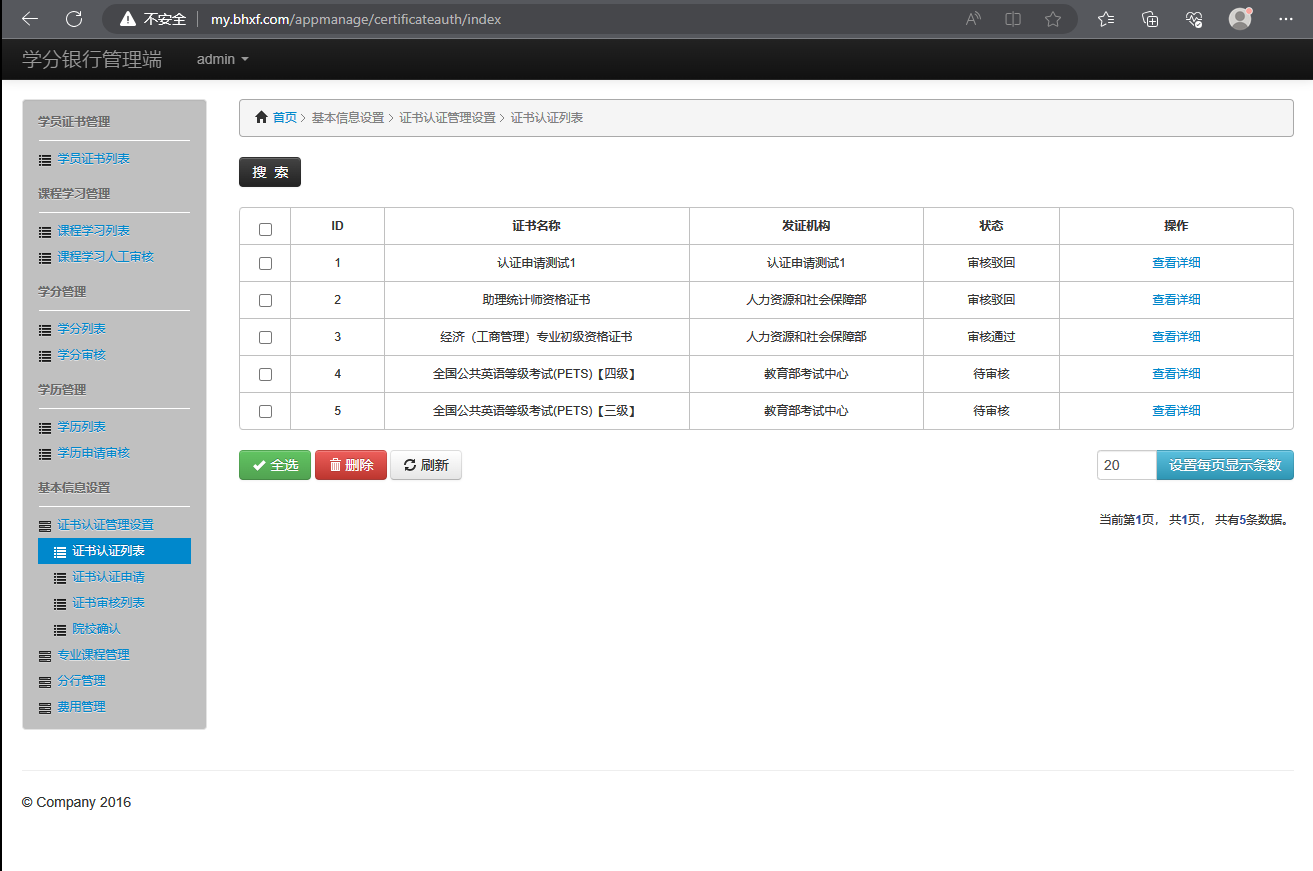Screen dimensions: 1313x871
Task: Check the row for 助理统计师资格证书
Action: point(265,301)
